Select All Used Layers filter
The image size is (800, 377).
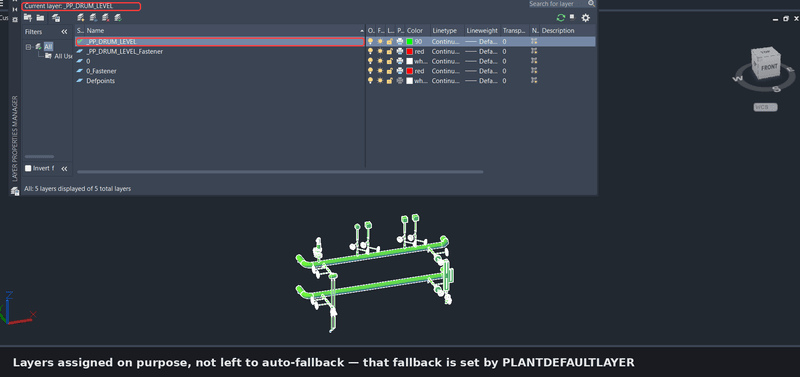pos(63,56)
